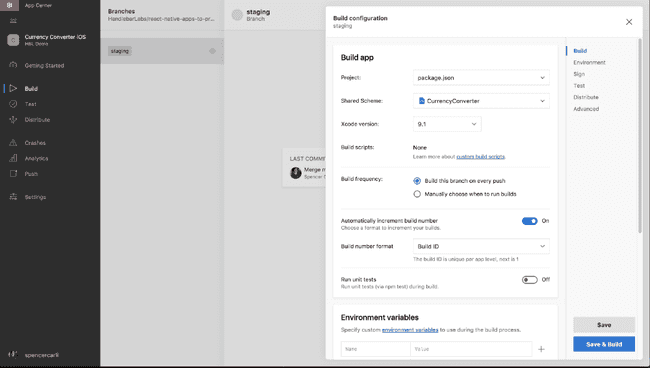Open the Crashes warning triangle icon
The width and height of the screenshot is (650, 368).
click(13, 143)
